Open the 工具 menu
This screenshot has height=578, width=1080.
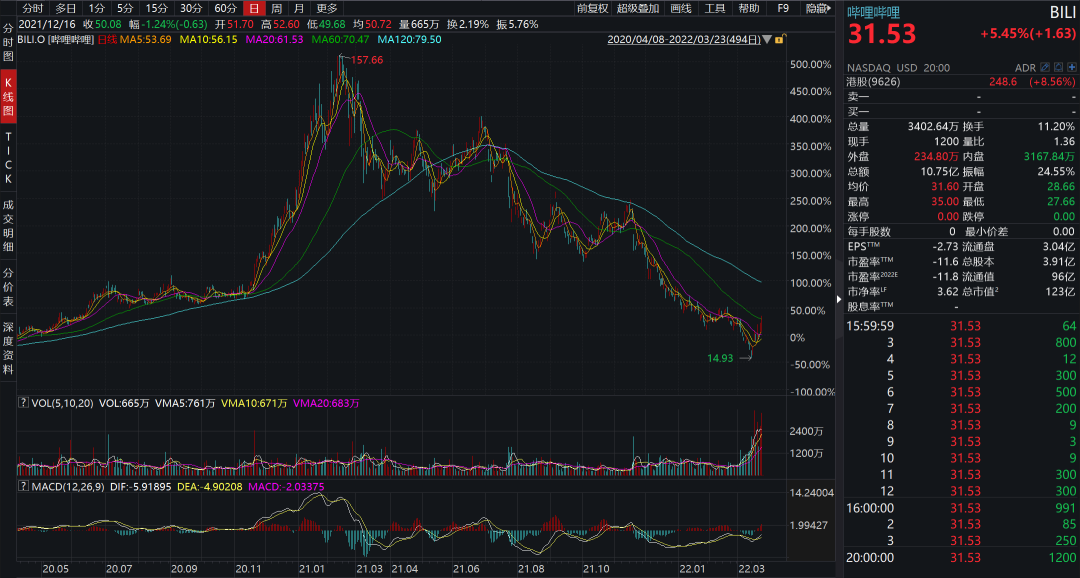point(715,8)
